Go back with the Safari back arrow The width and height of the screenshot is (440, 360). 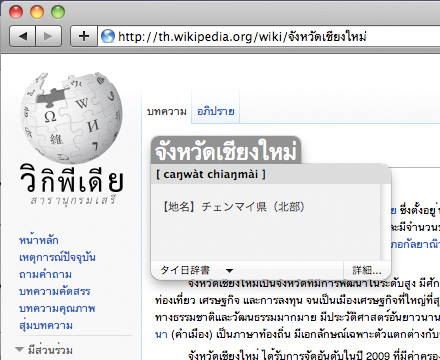click(22, 36)
